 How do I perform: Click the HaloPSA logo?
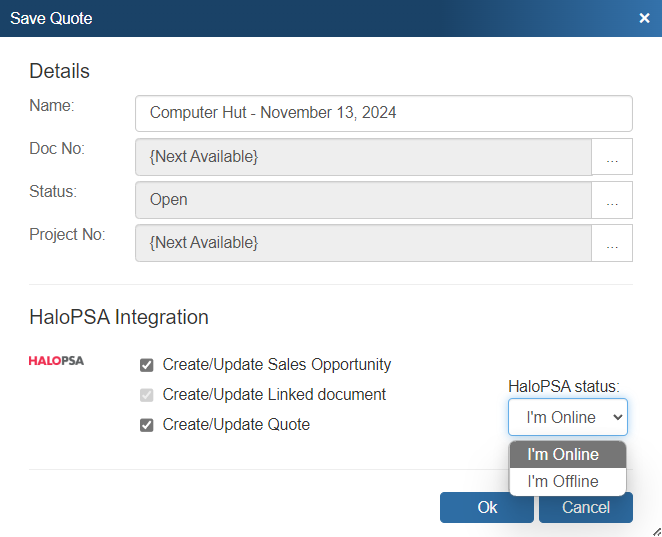click(x=56, y=361)
